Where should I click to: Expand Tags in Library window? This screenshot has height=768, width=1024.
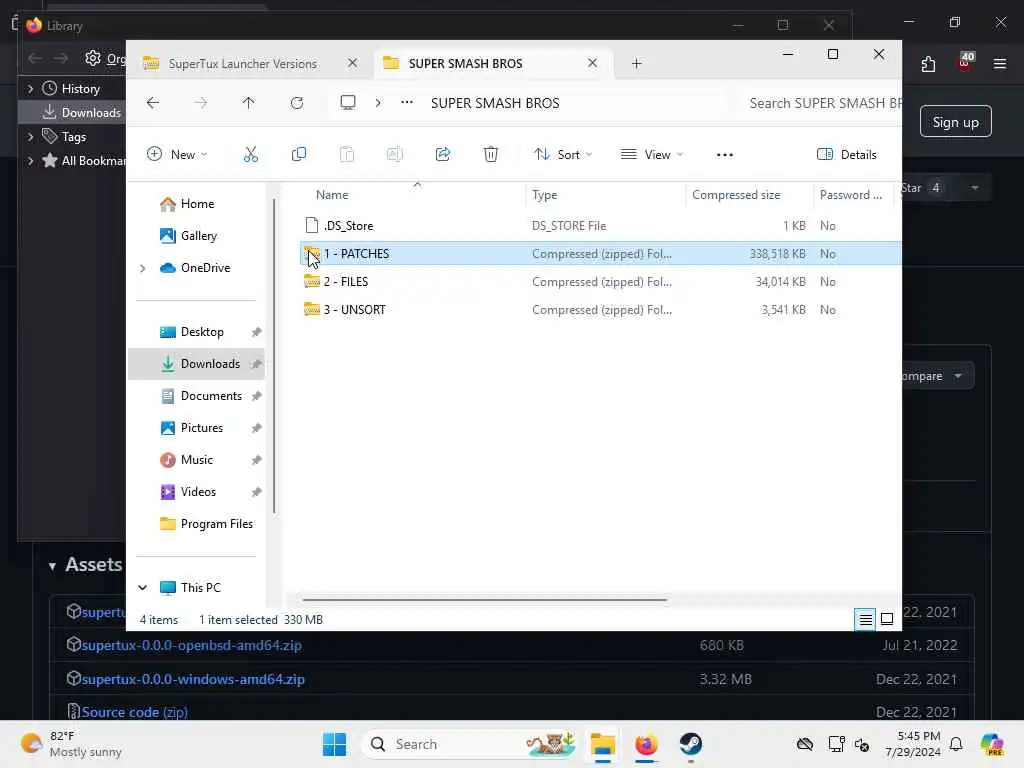pyautogui.click(x=30, y=136)
